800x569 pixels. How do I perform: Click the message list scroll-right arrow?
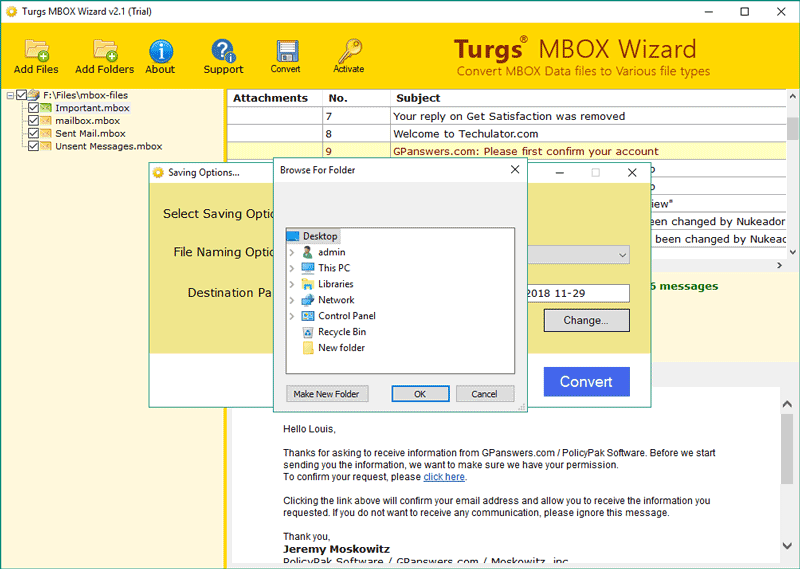click(779, 265)
